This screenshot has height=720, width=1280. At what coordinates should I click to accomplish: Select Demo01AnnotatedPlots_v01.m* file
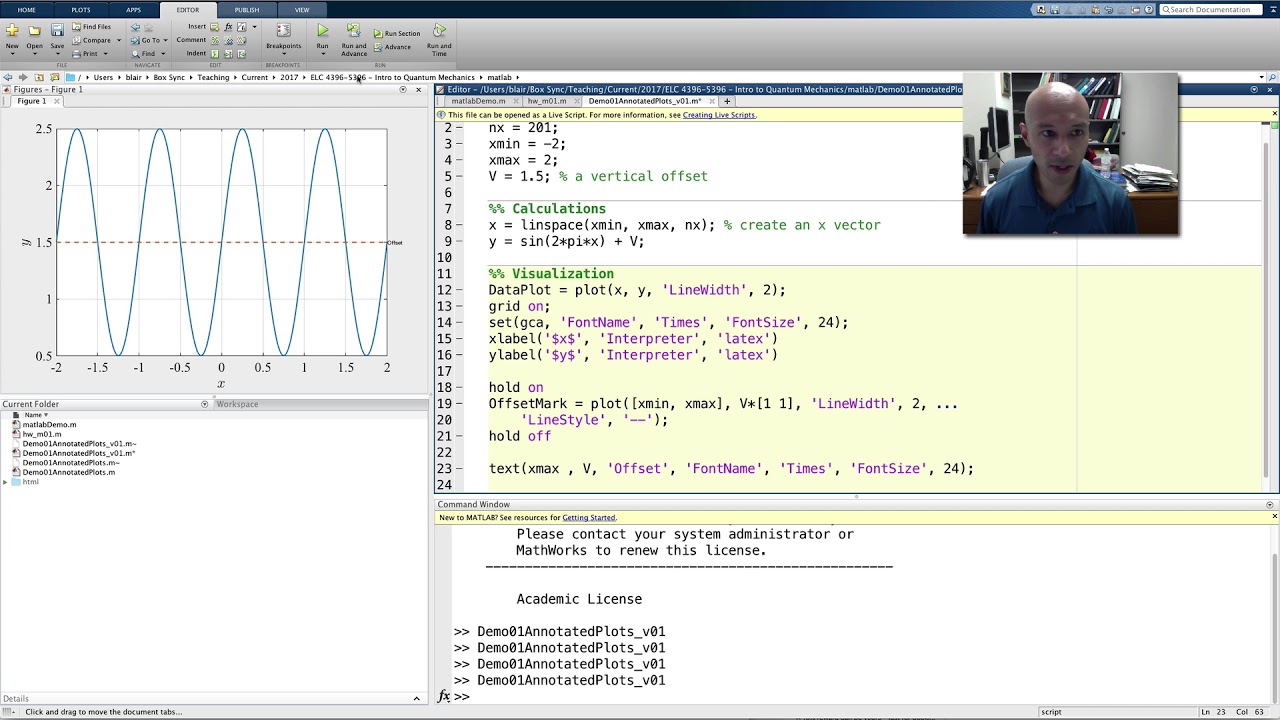[78, 453]
